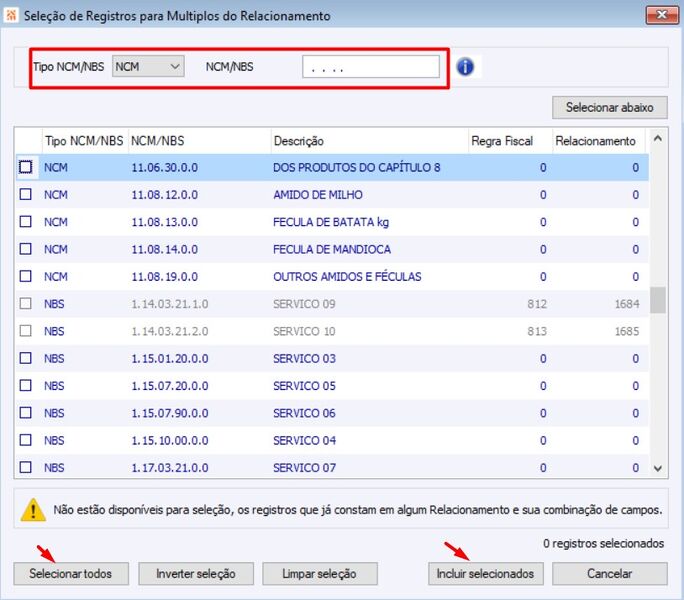The width and height of the screenshot is (684, 600).
Task: Click the Regra Fiscal value 813
Action: (537, 331)
